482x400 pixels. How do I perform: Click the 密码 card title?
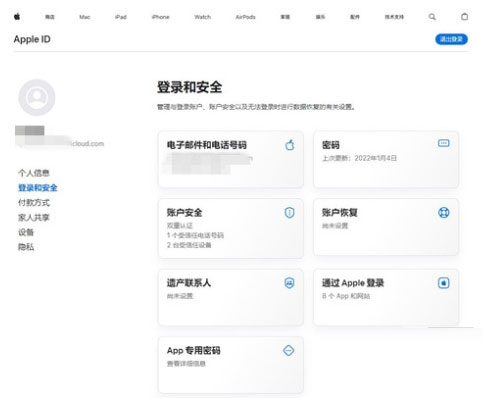(x=331, y=145)
